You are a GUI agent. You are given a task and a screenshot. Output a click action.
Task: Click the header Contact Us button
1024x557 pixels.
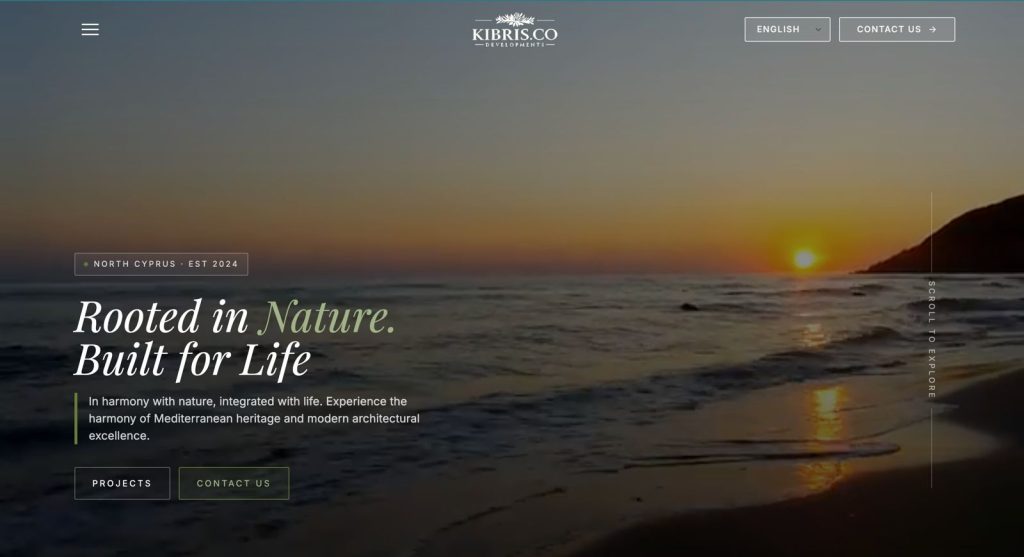[897, 29]
